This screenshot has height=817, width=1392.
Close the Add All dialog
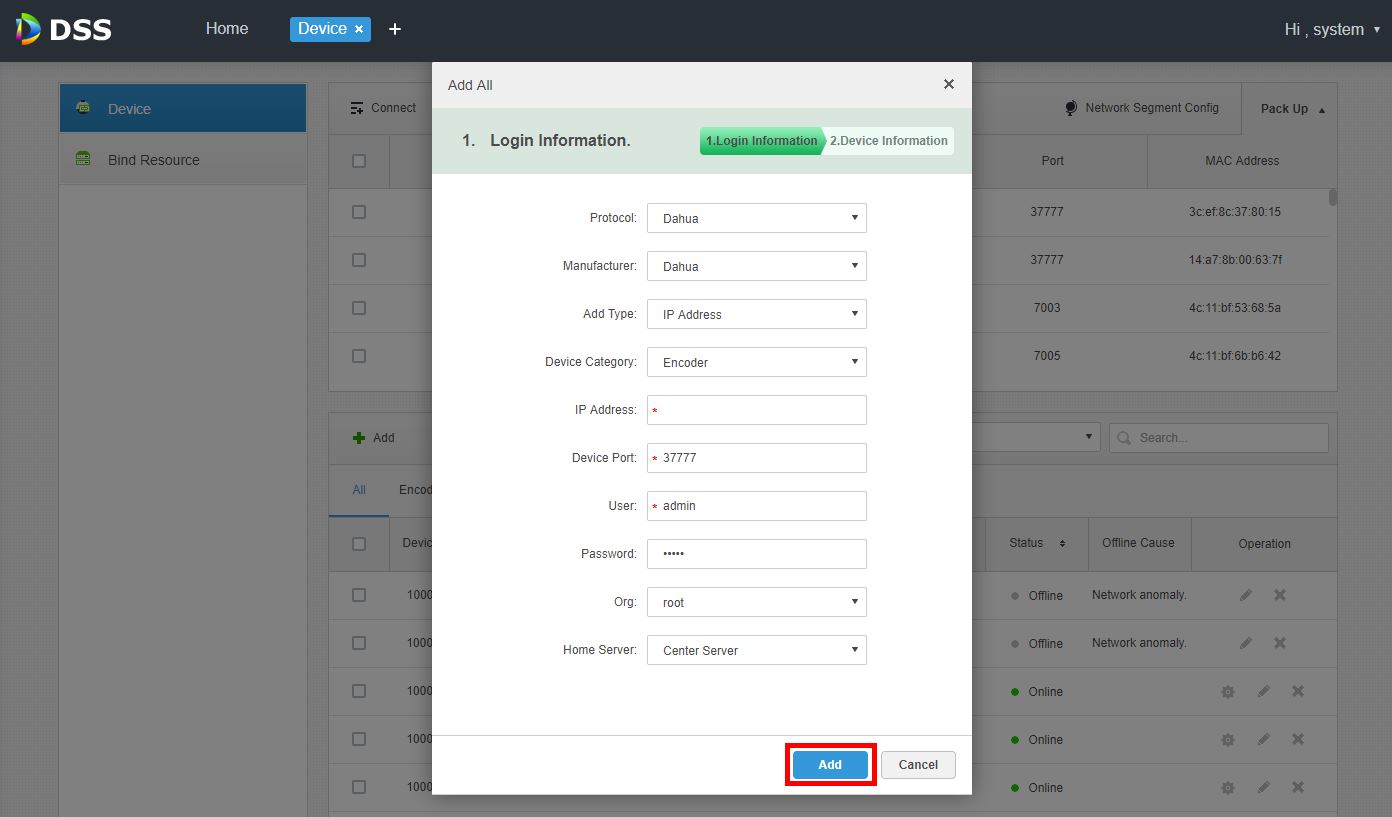click(x=949, y=84)
